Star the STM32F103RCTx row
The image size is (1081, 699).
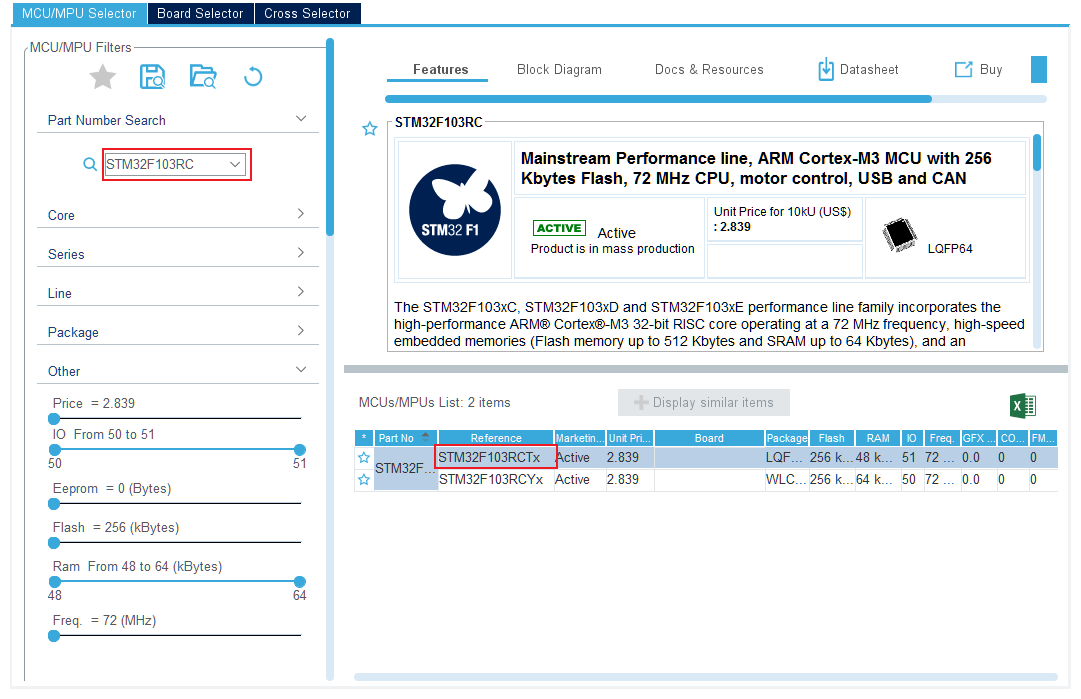[364, 458]
